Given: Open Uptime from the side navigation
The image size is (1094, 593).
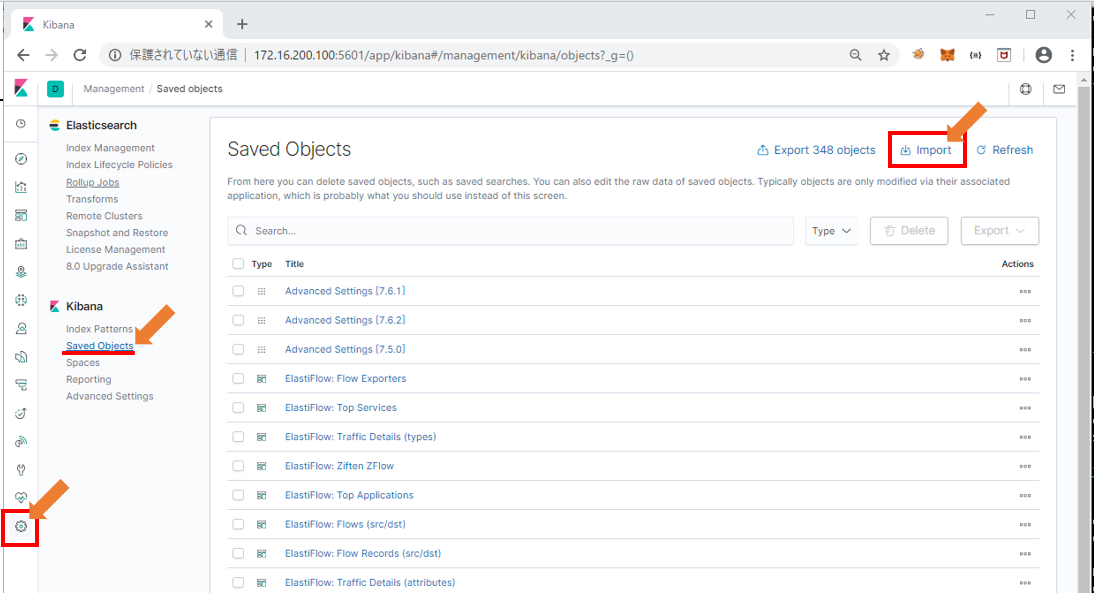Looking at the screenshot, I should click(21, 414).
